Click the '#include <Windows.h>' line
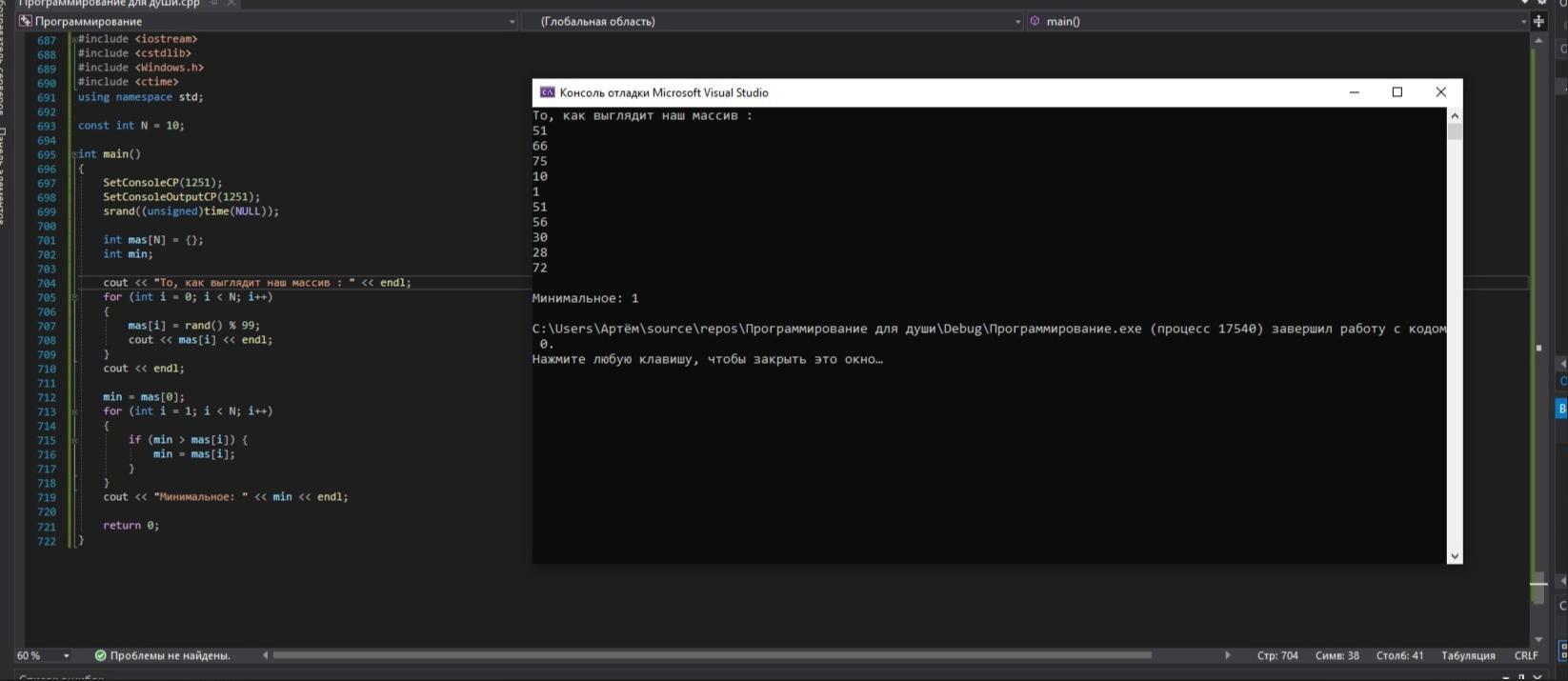Image resolution: width=1568 pixels, height=681 pixels. [141, 68]
